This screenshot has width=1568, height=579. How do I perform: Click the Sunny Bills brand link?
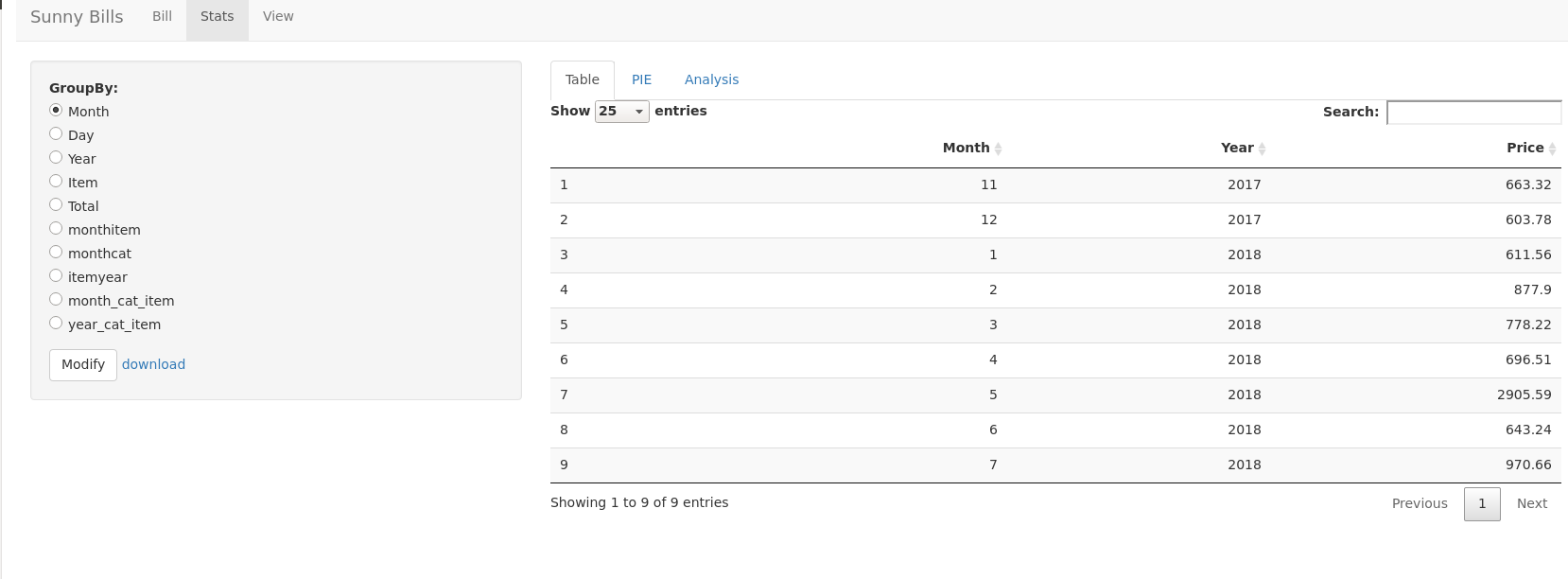77,17
